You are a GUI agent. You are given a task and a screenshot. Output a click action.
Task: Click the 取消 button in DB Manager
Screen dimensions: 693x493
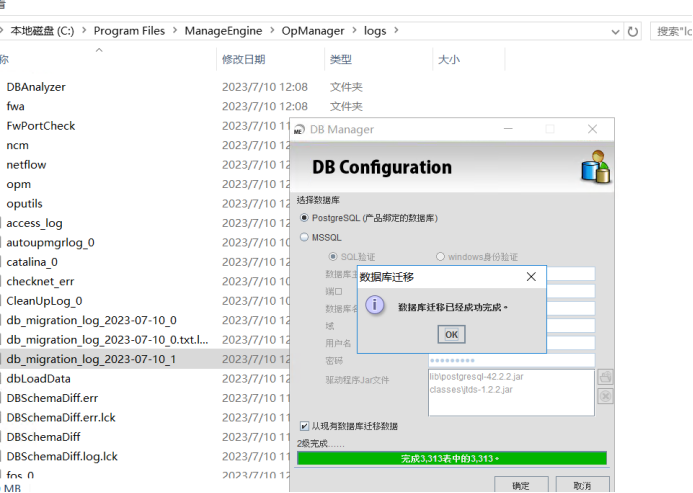[x=583, y=485]
